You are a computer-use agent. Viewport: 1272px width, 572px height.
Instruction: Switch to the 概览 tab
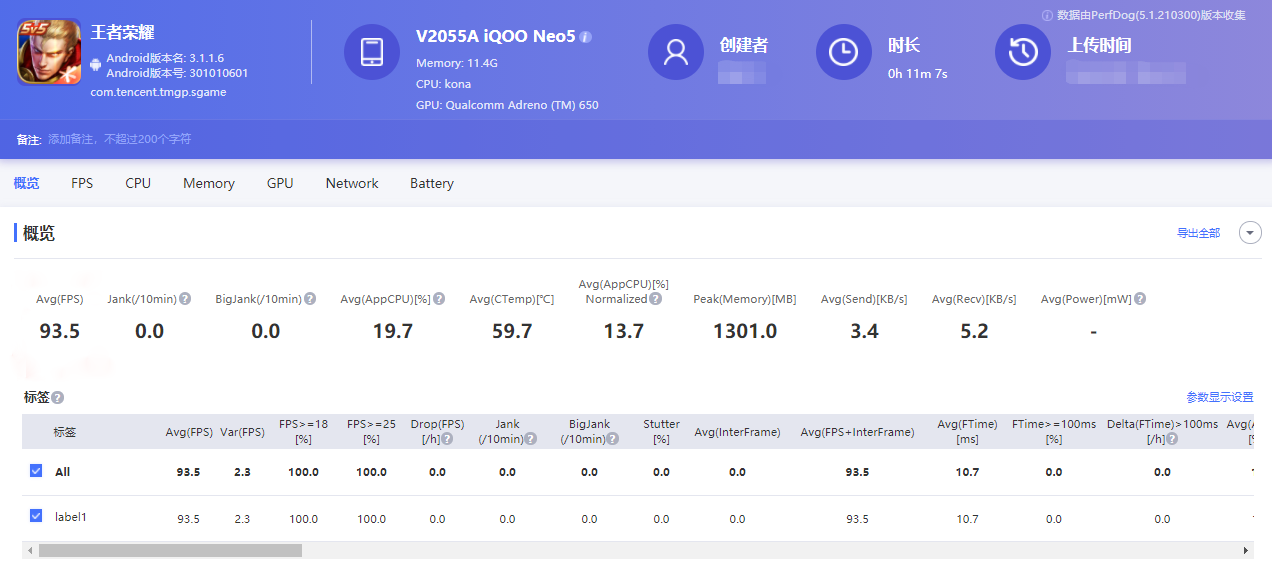(27, 183)
